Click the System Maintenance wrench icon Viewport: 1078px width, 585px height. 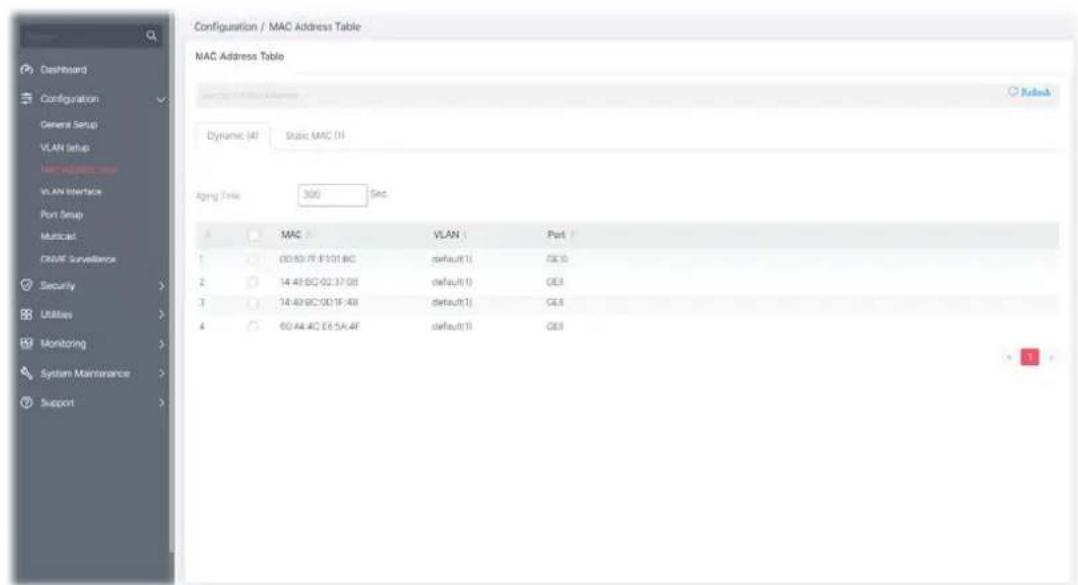pos(27,373)
